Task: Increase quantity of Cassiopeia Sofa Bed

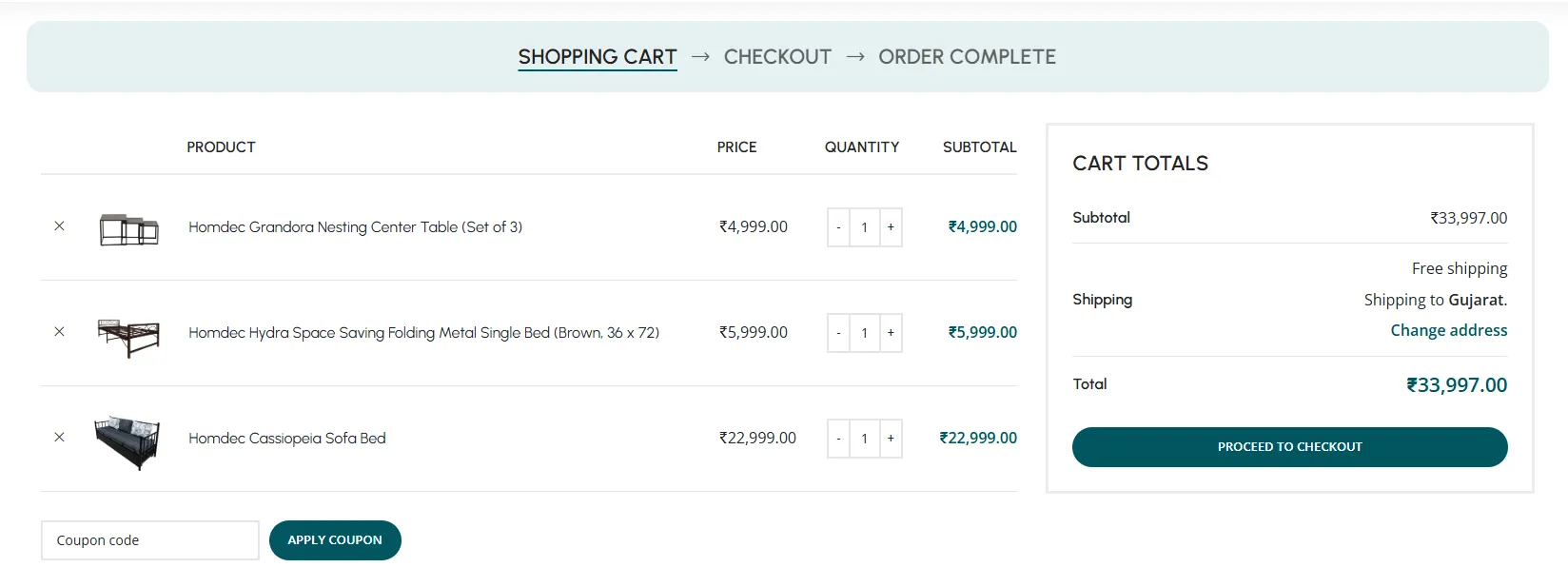Action: (x=891, y=439)
